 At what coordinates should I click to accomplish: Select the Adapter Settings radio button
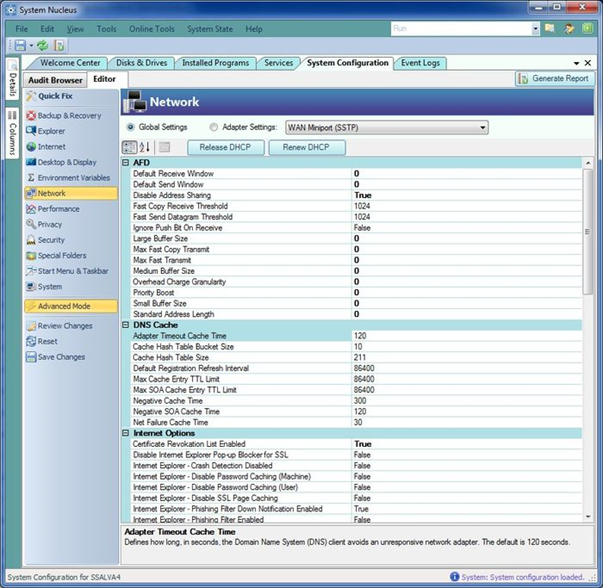point(214,127)
